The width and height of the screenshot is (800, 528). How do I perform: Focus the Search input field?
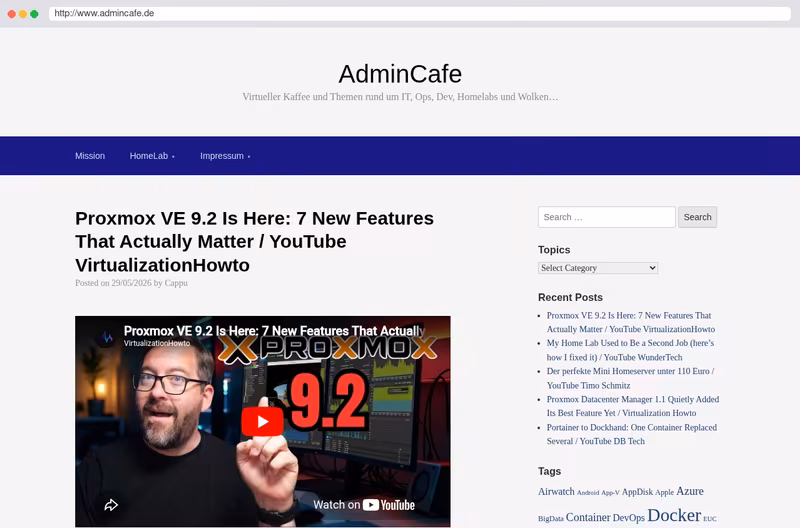(607, 217)
